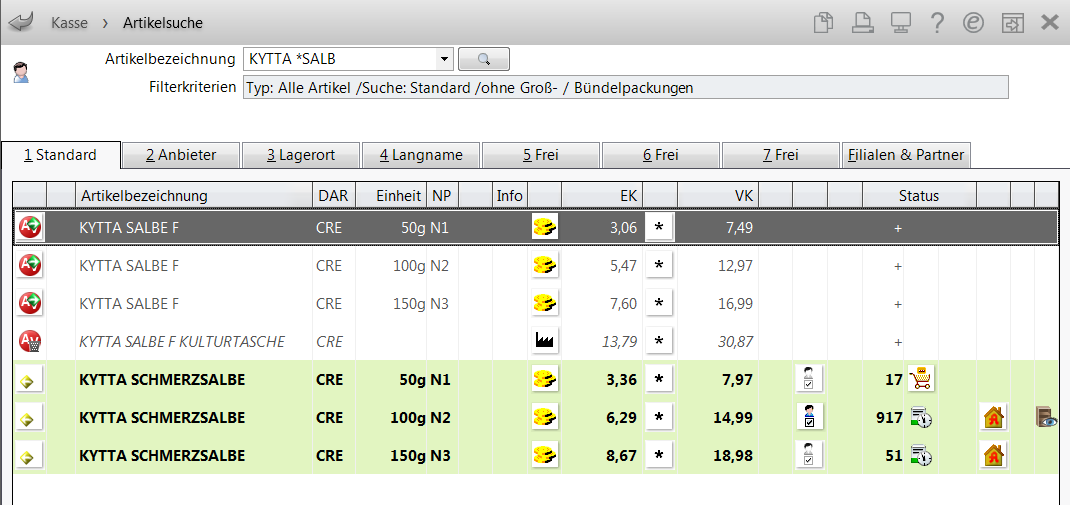Click yellow expander button for Schmerzsalbe 50g
Screen dimensions: 1070x505
point(29,379)
